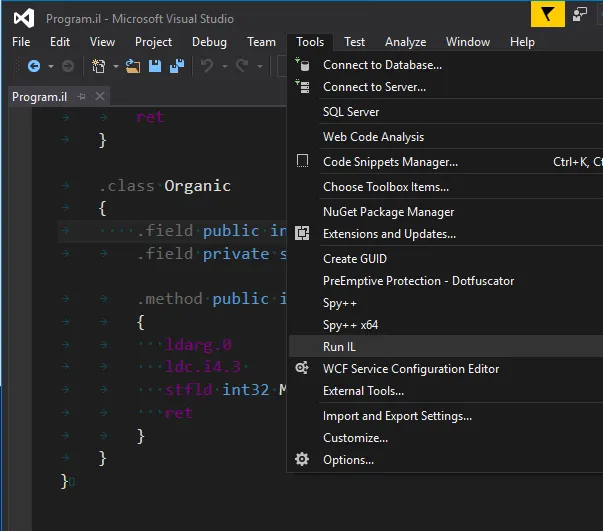This screenshot has height=531, width=603.
Task: Click the notifications filter flag icon
Action: pyautogui.click(x=547, y=15)
